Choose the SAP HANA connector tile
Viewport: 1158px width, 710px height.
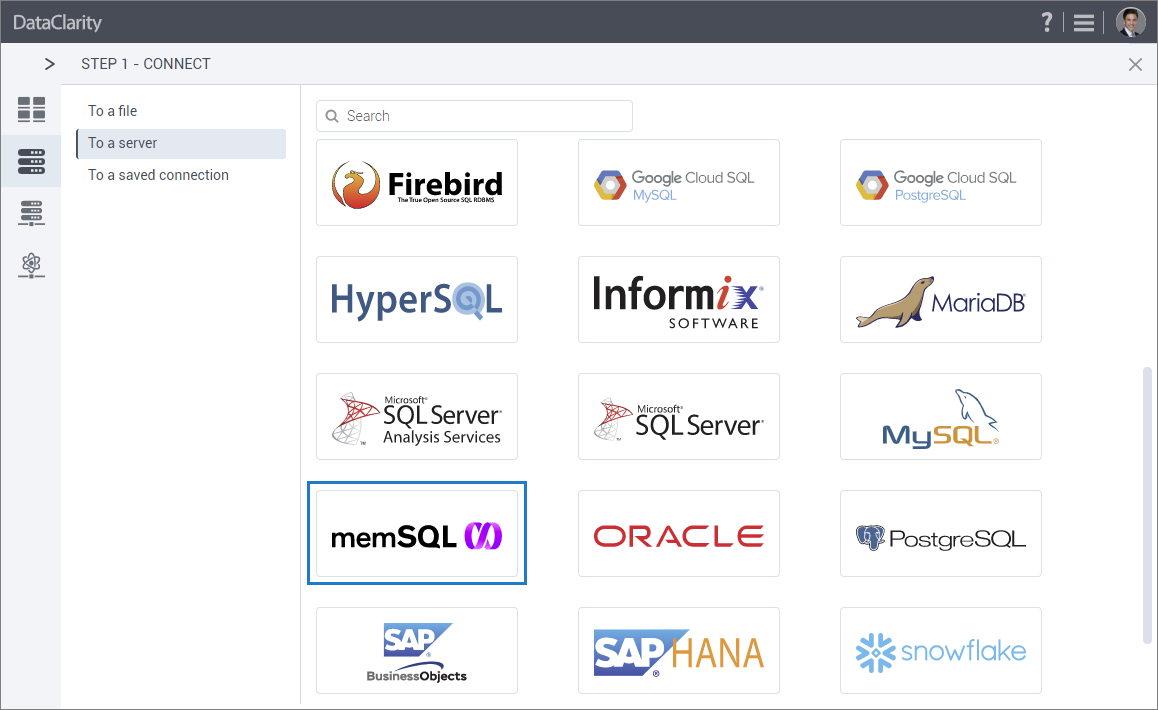coord(679,650)
